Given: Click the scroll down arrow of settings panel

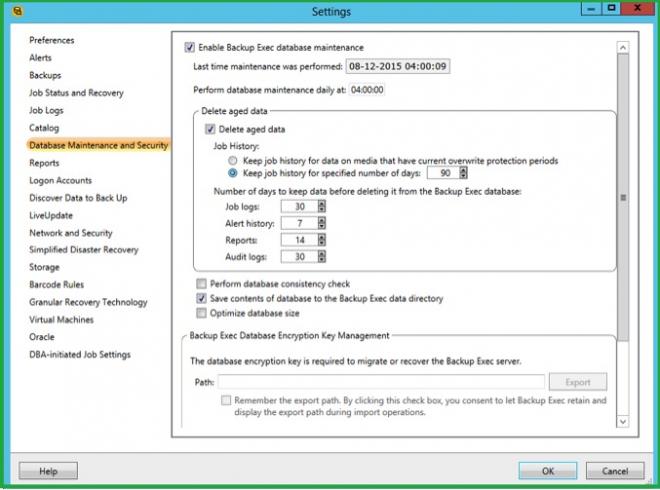Looking at the screenshot, I should click(x=623, y=421).
